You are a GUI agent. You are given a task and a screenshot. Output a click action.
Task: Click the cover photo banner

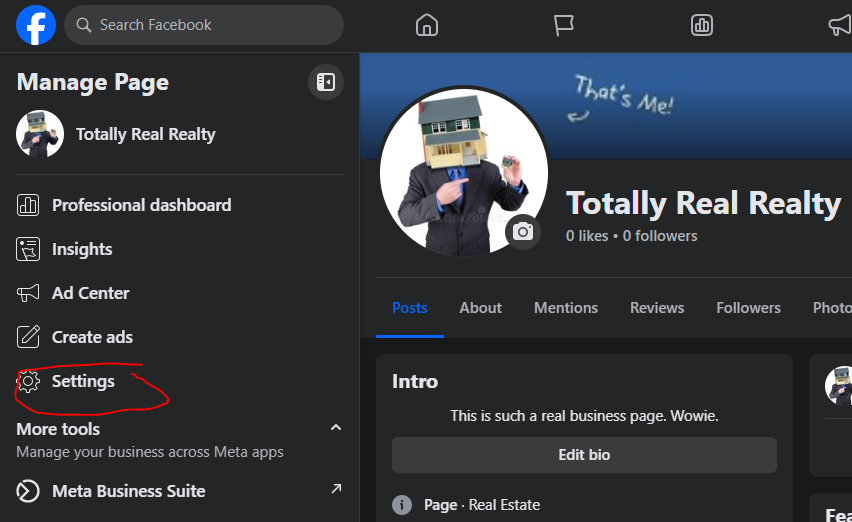[x=606, y=106]
